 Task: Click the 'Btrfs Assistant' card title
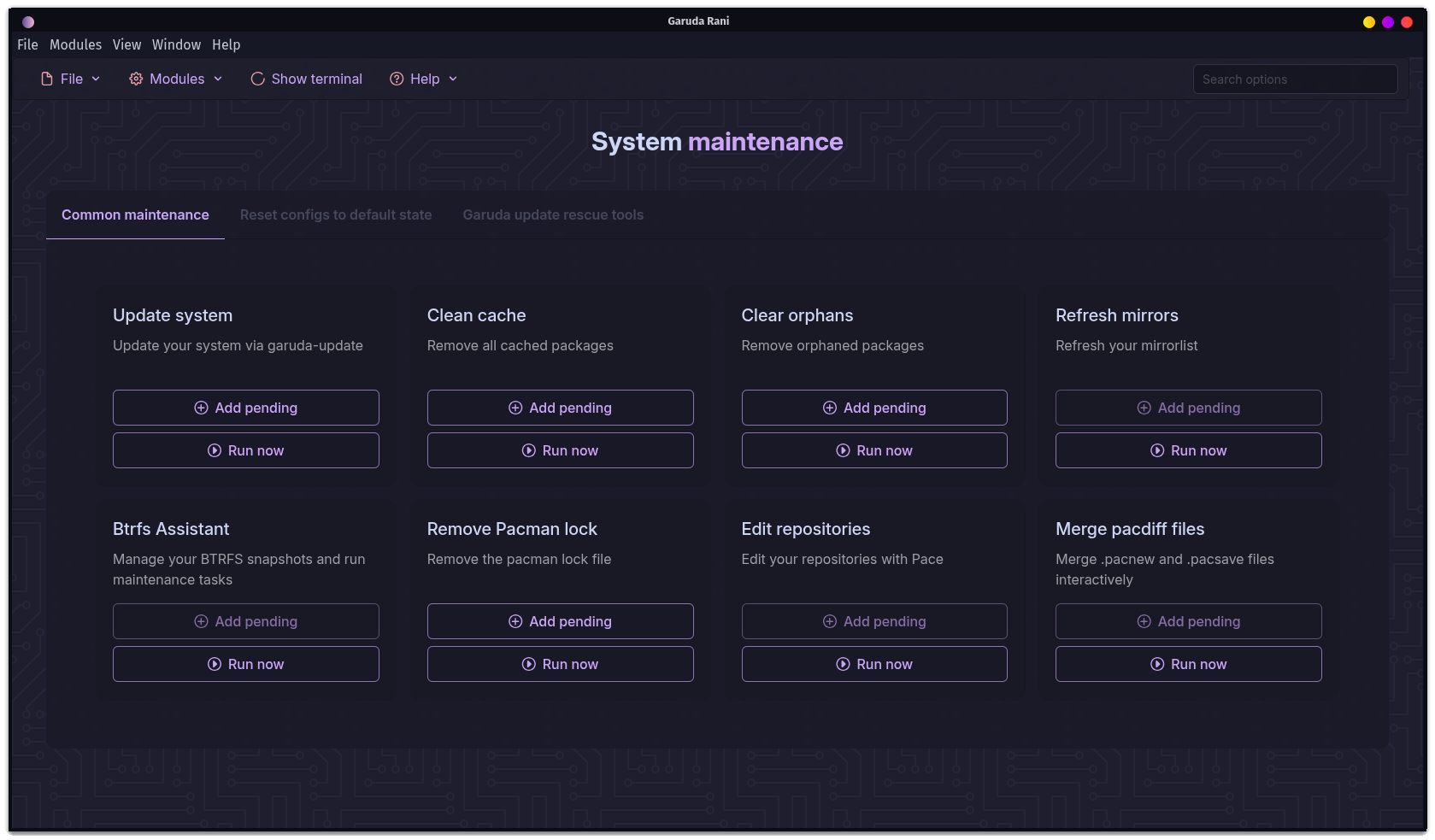(x=171, y=529)
